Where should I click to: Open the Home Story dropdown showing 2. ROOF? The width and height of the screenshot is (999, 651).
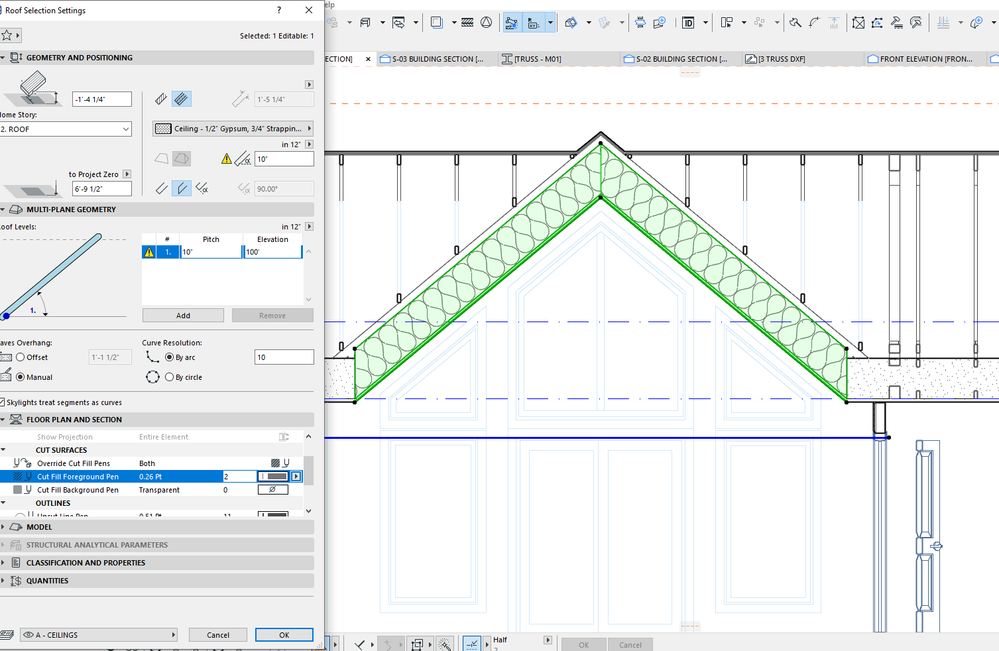point(65,128)
